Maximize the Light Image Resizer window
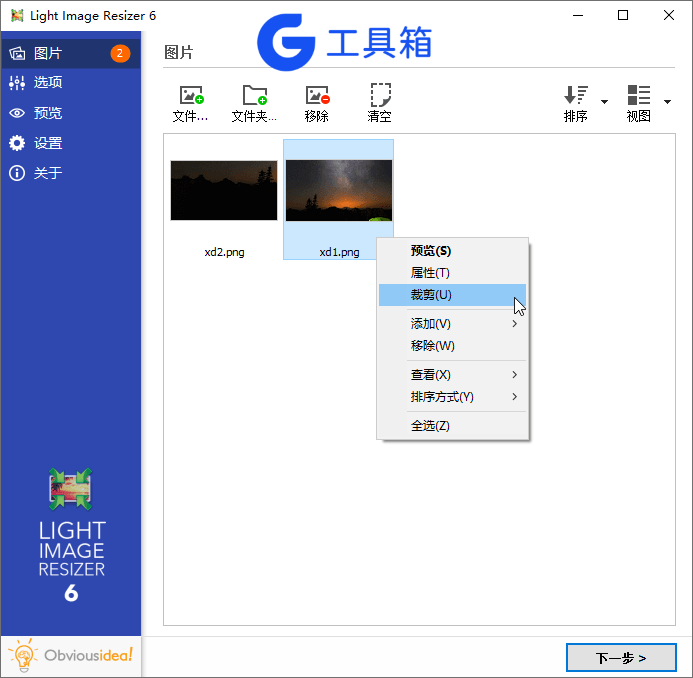Screen dimensions: 693x678 623,15
